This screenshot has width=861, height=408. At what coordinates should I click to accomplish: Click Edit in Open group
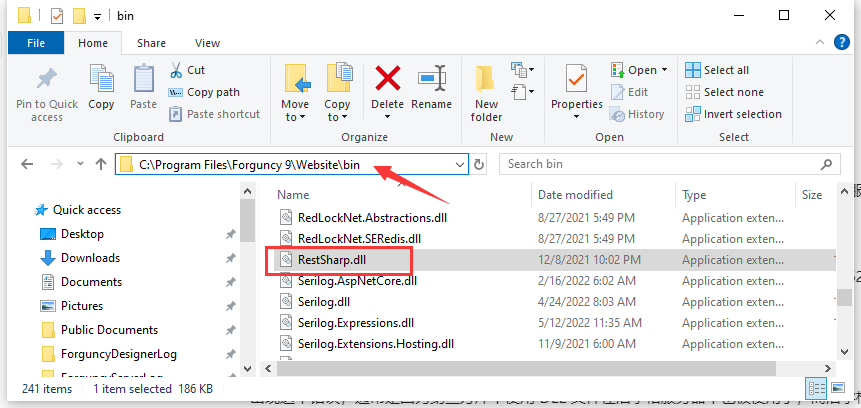click(629, 92)
